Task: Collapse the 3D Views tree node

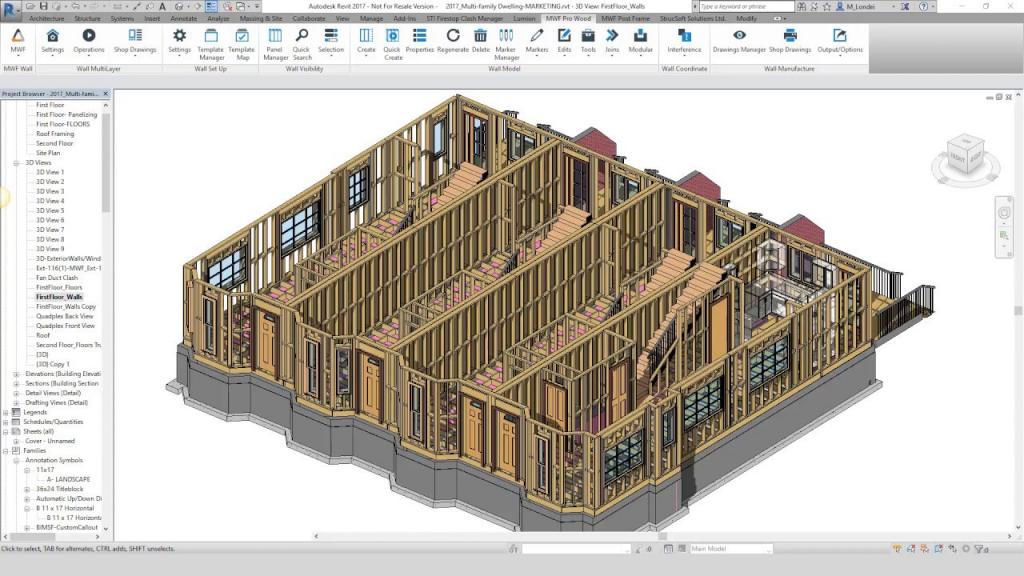Action: pyautogui.click(x=16, y=162)
